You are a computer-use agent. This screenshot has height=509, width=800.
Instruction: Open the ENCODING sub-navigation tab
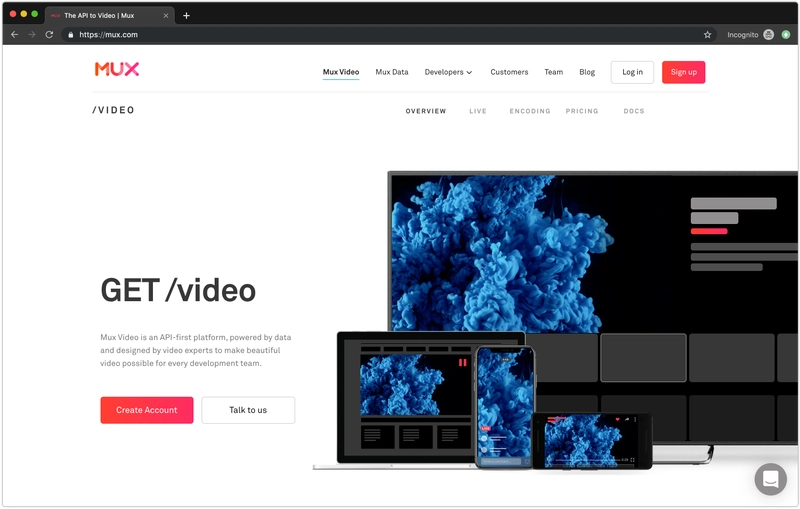(x=530, y=111)
